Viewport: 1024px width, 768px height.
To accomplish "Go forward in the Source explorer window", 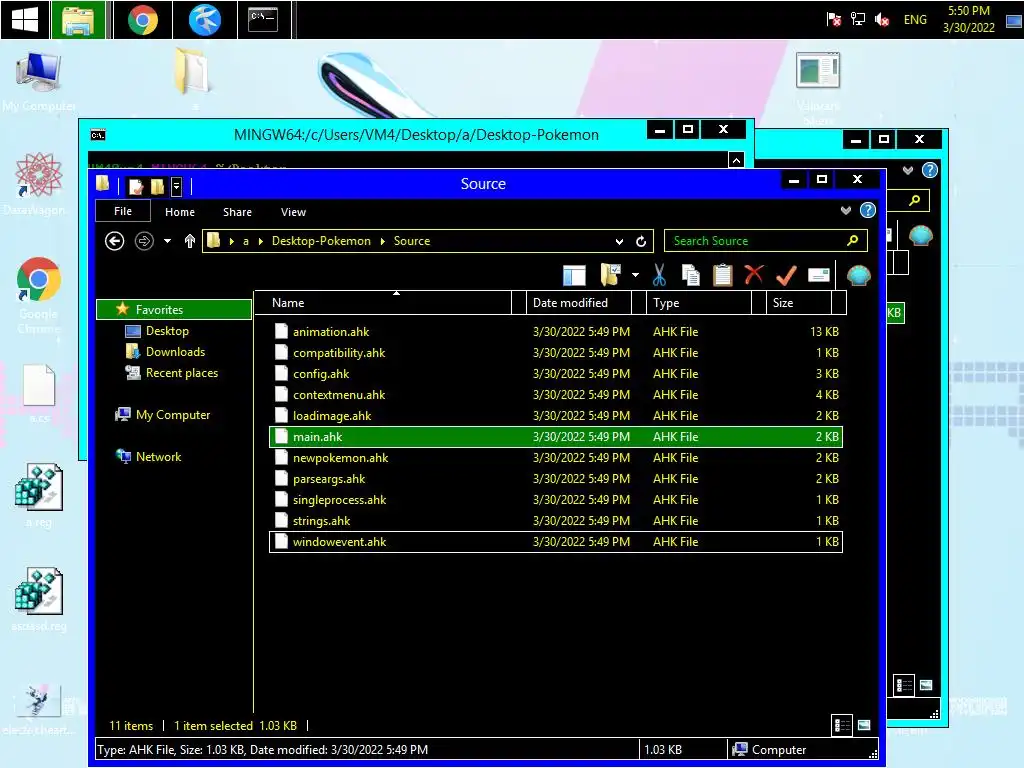I will click(144, 241).
